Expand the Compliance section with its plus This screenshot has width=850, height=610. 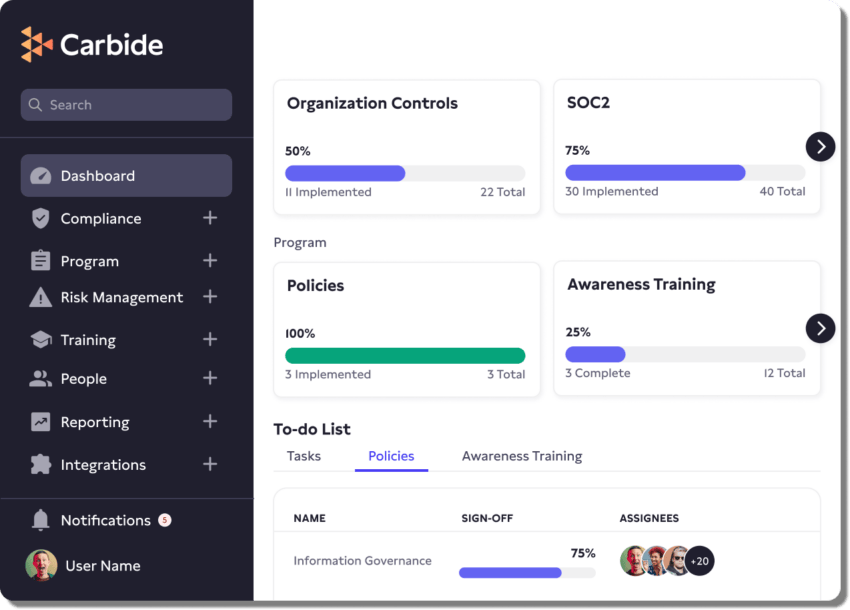210,218
